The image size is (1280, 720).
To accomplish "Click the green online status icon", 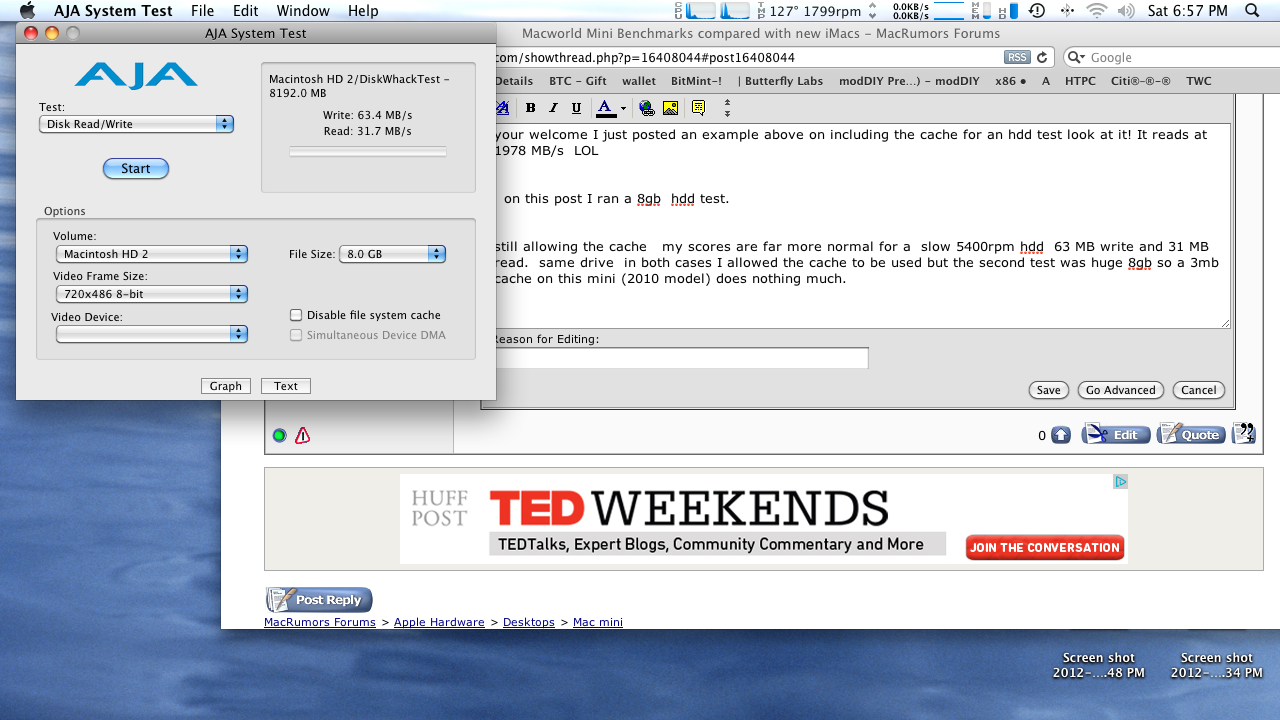I will click(x=279, y=435).
